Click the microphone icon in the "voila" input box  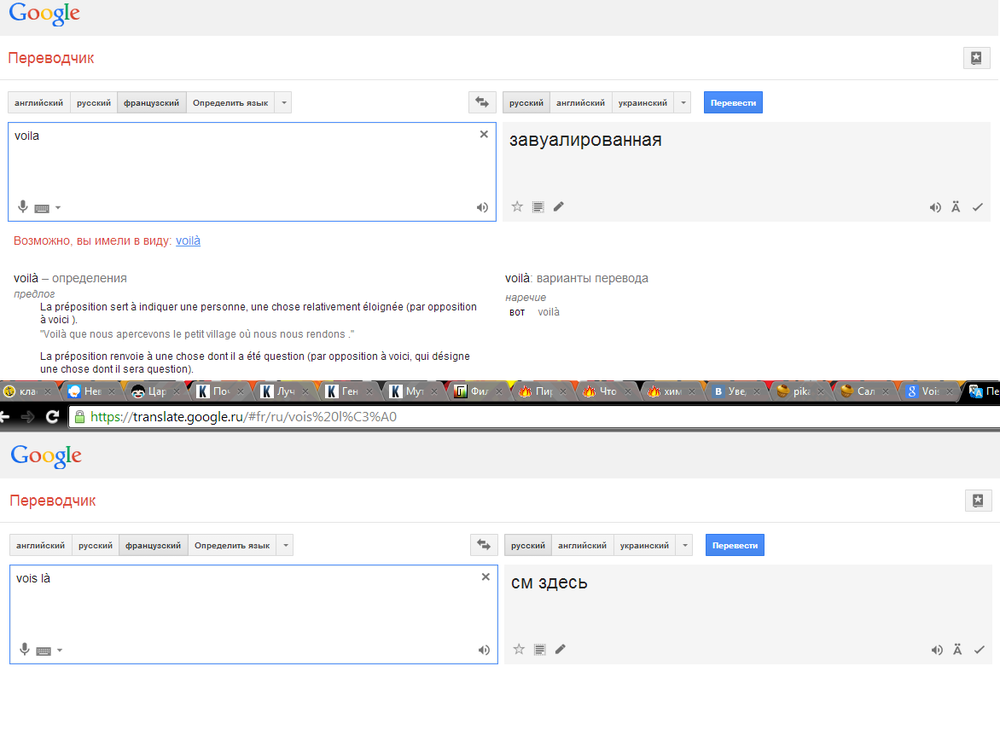coord(23,207)
